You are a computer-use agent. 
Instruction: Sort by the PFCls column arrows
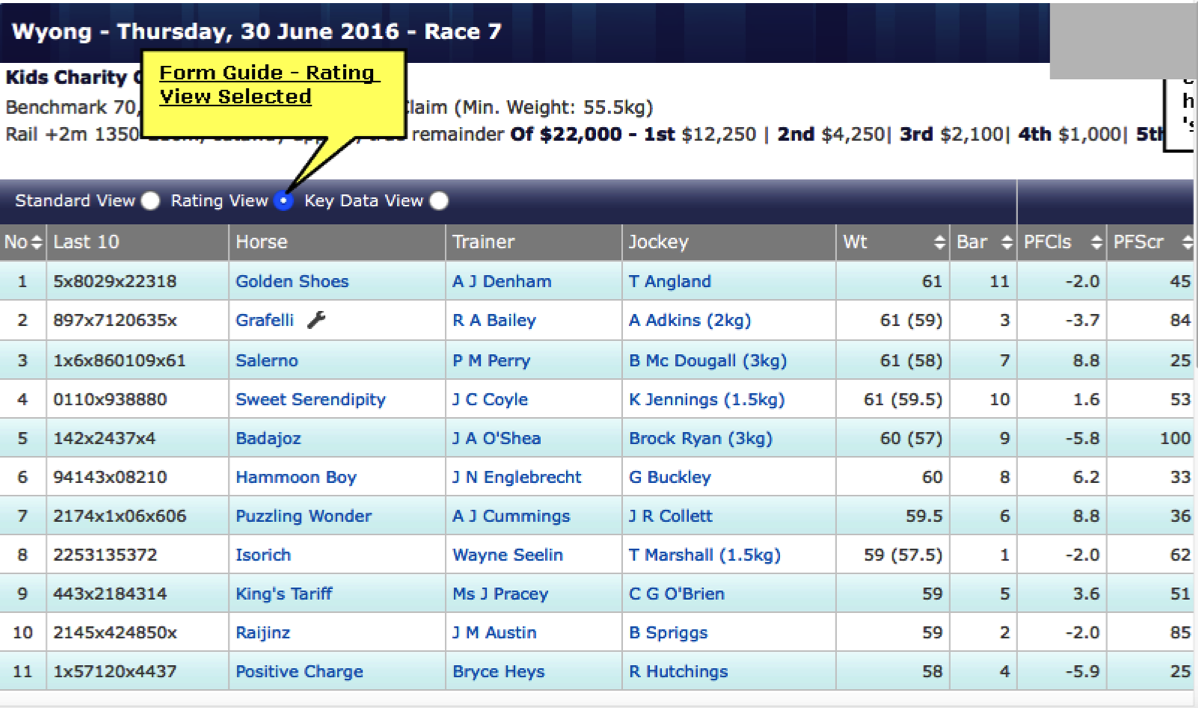pyautogui.click(x=1096, y=243)
